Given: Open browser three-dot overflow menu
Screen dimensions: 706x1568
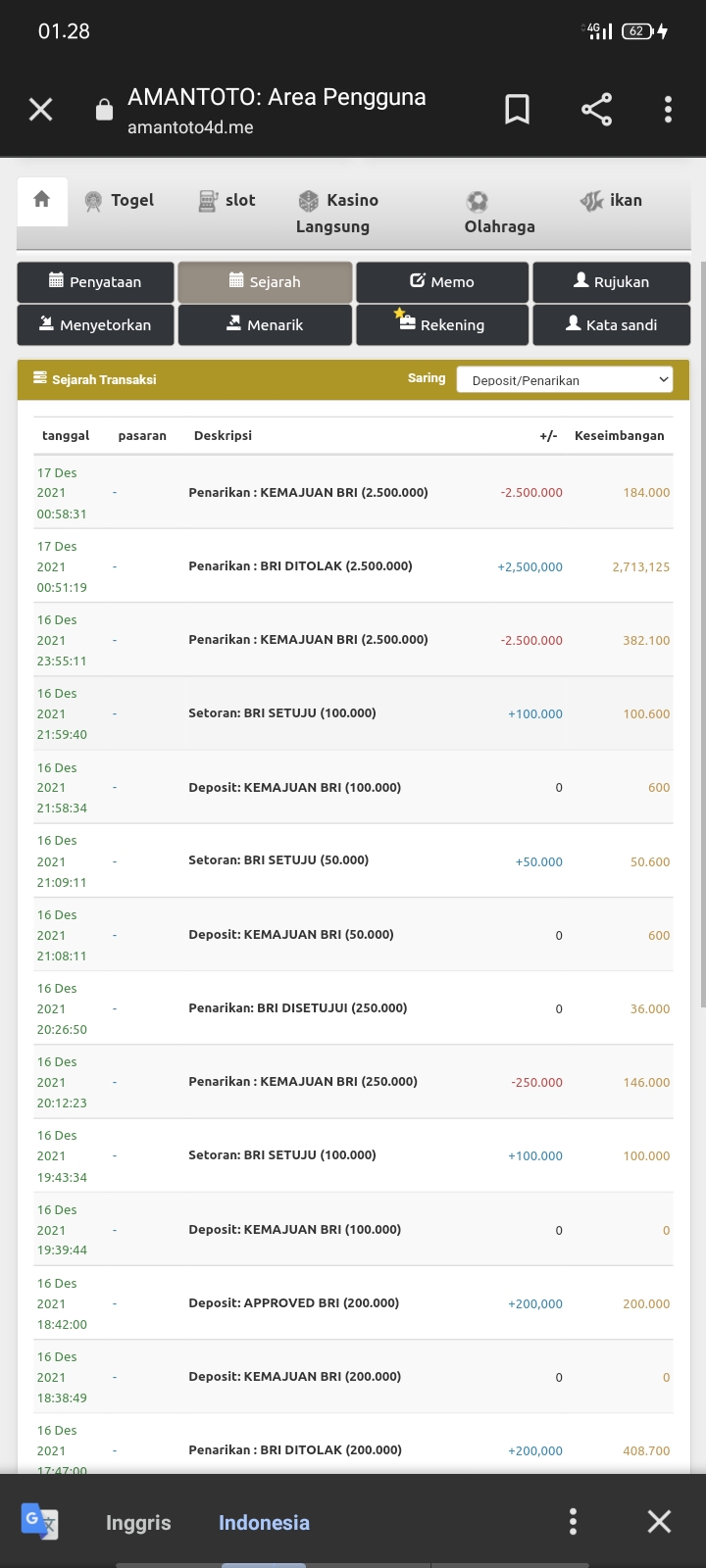Looking at the screenshot, I should point(668,110).
